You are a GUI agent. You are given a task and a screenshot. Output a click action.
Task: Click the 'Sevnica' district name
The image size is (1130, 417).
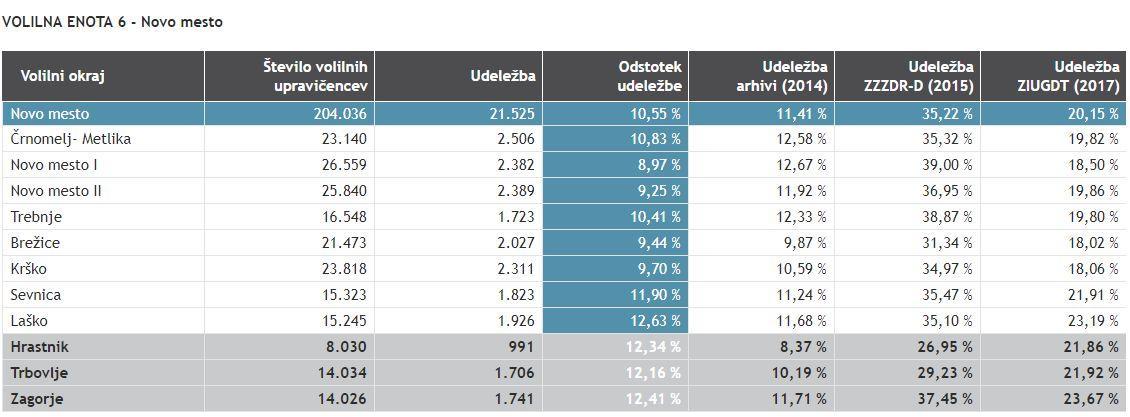click(36, 295)
